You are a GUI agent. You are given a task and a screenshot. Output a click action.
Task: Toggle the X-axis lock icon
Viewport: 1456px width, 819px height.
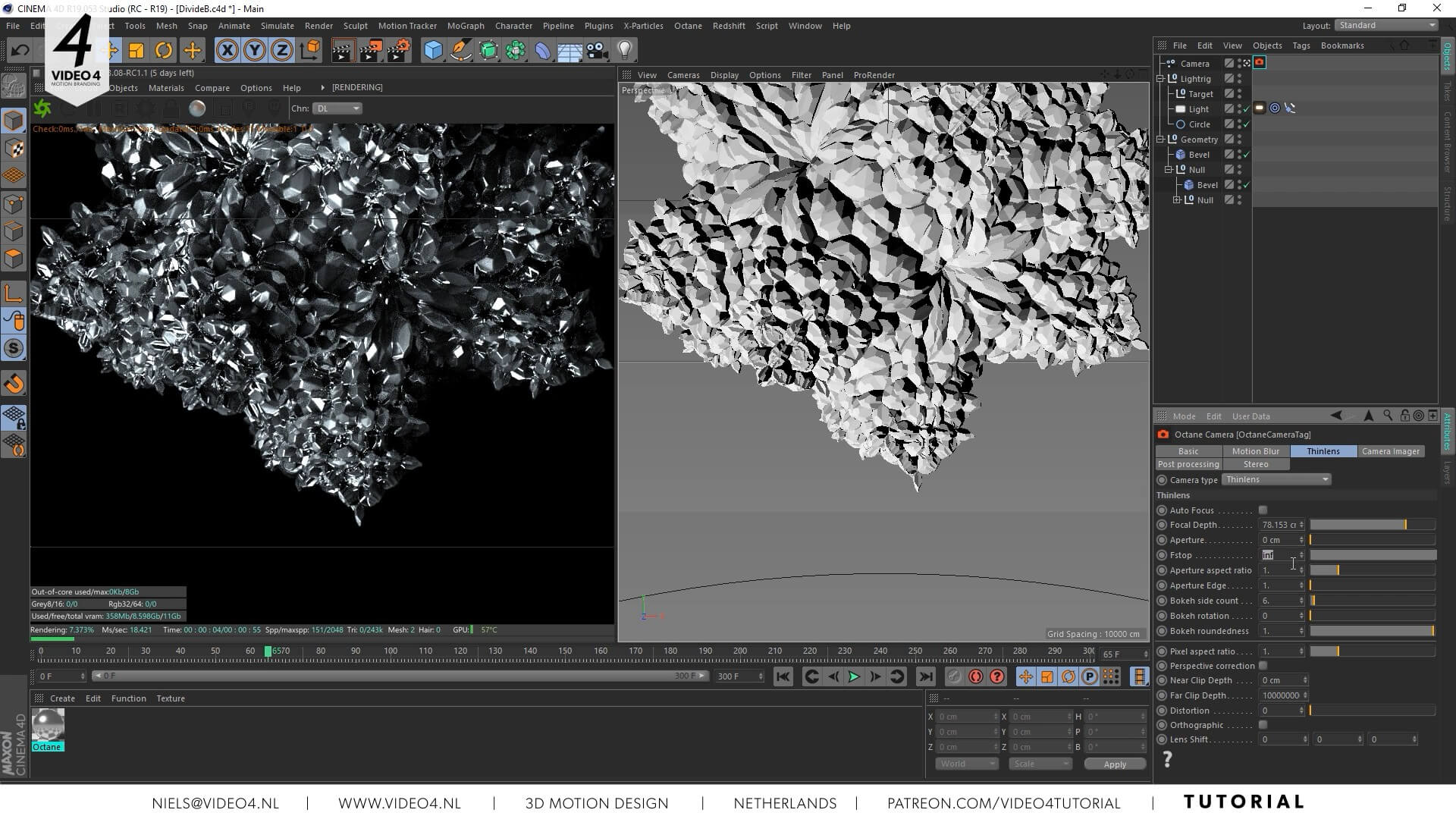pyautogui.click(x=227, y=50)
